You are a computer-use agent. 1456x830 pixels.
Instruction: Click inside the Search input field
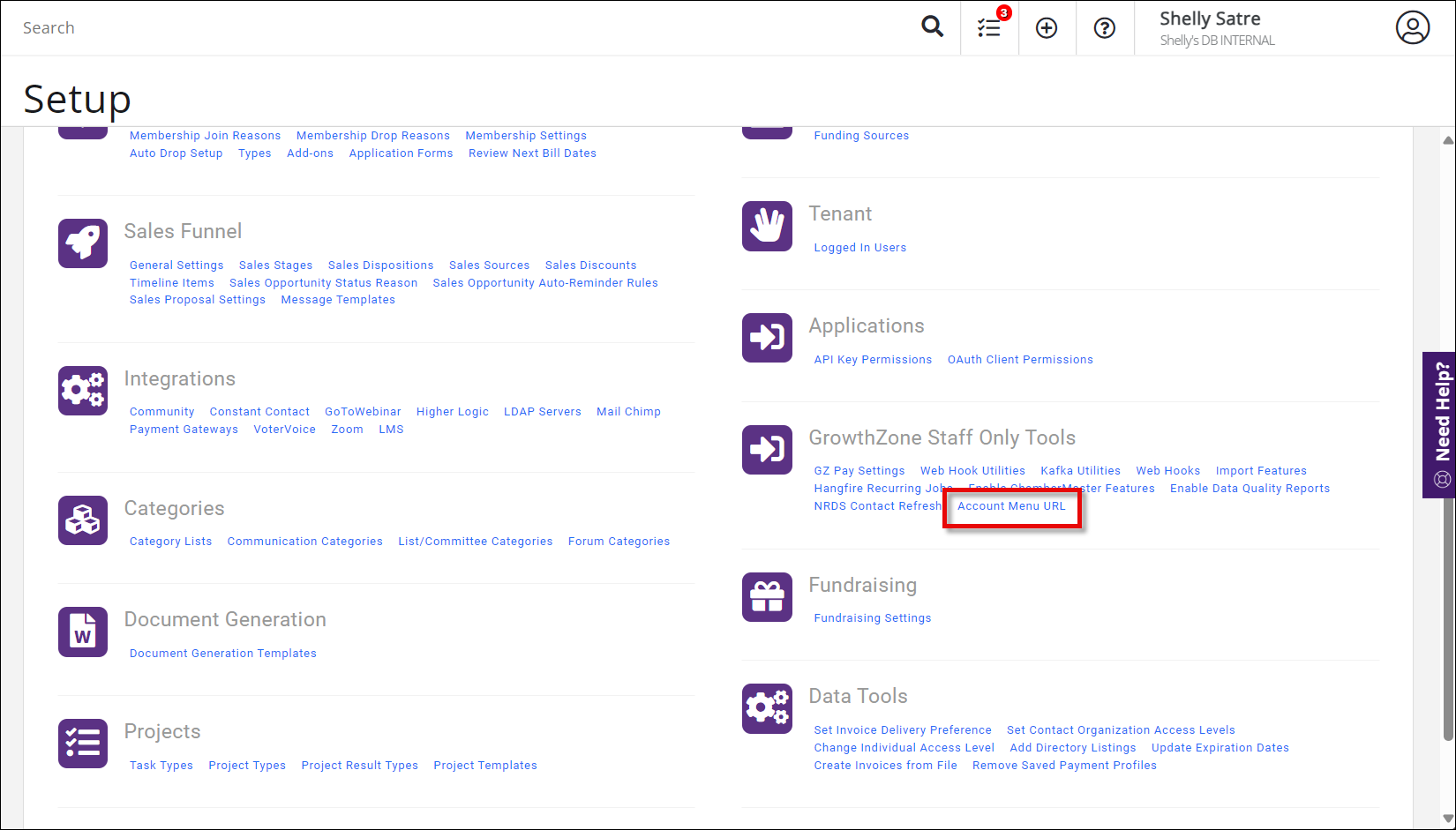265,27
